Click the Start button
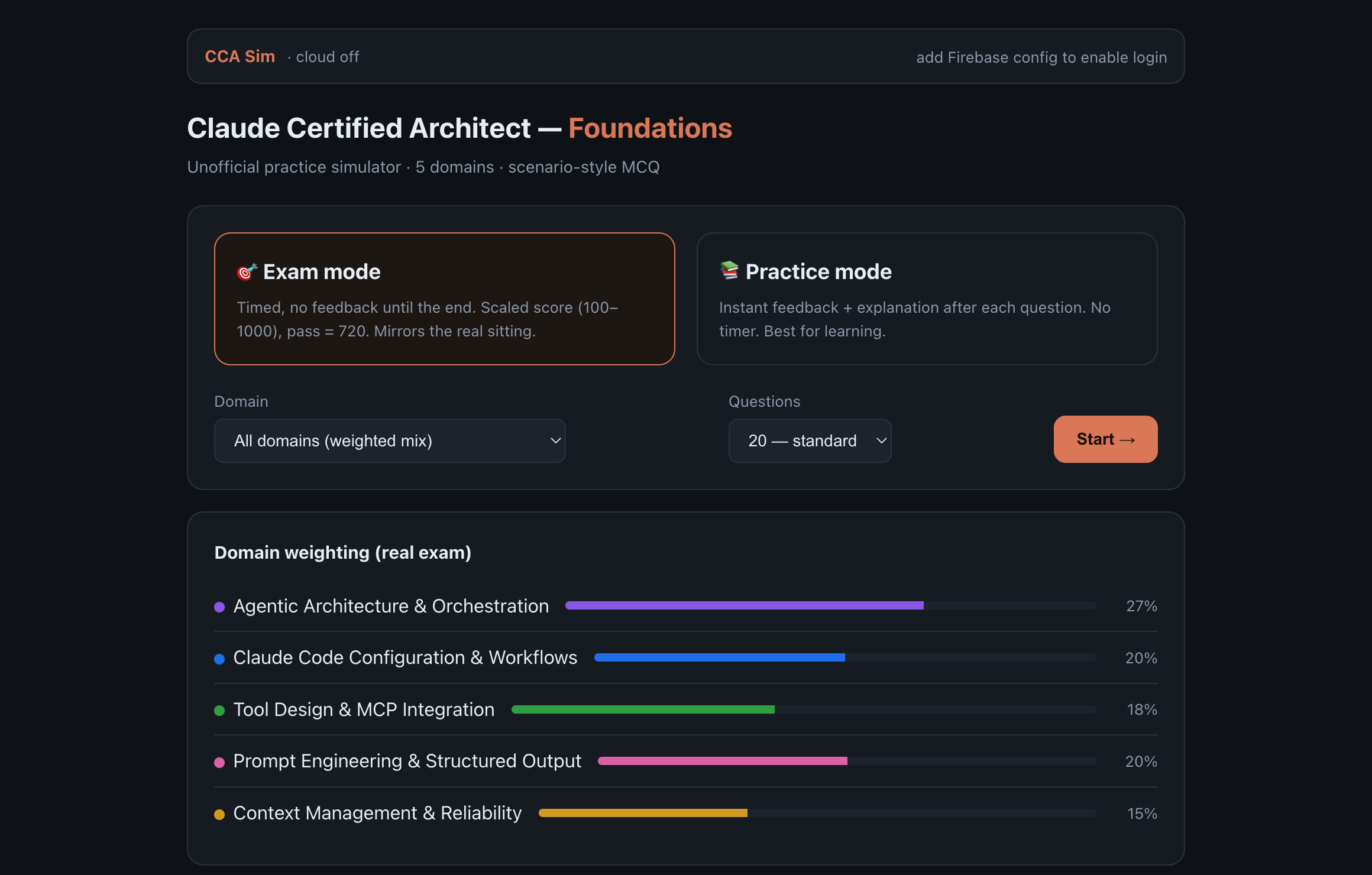Image resolution: width=1372 pixels, height=875 pixels. click(x=1105, y=439)
